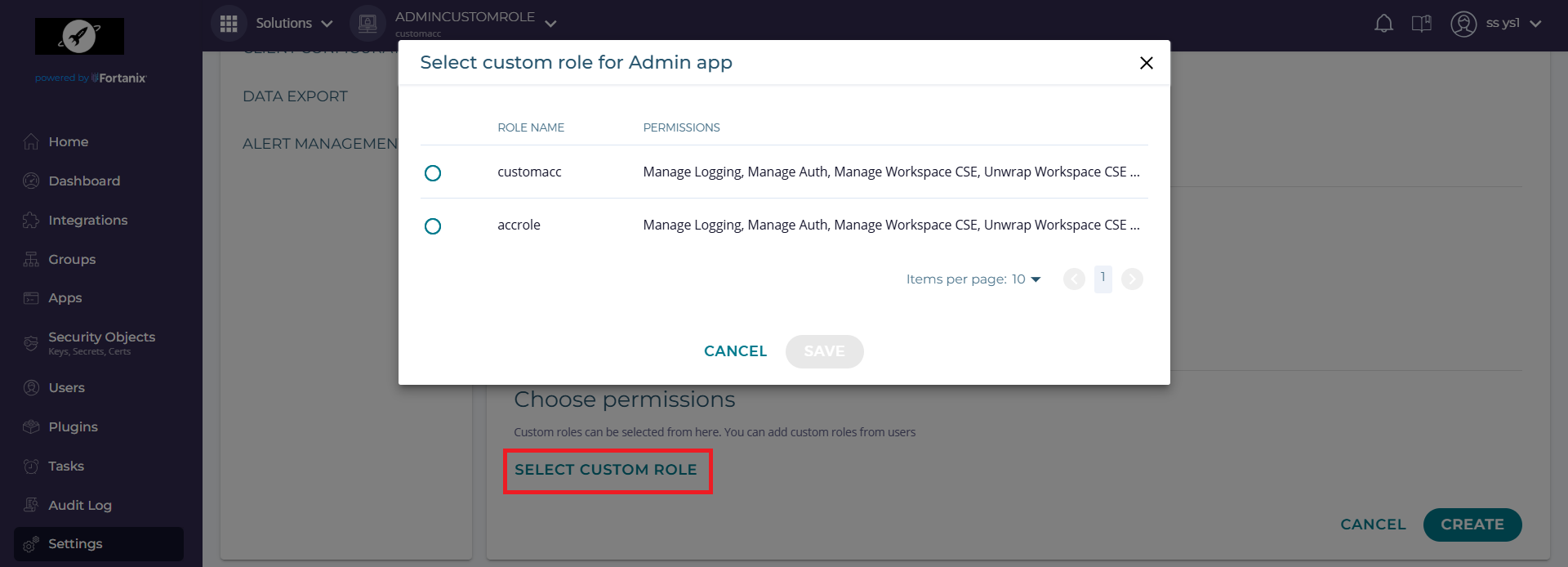Click the Plugins icon in the sidebar

point(31,426)
